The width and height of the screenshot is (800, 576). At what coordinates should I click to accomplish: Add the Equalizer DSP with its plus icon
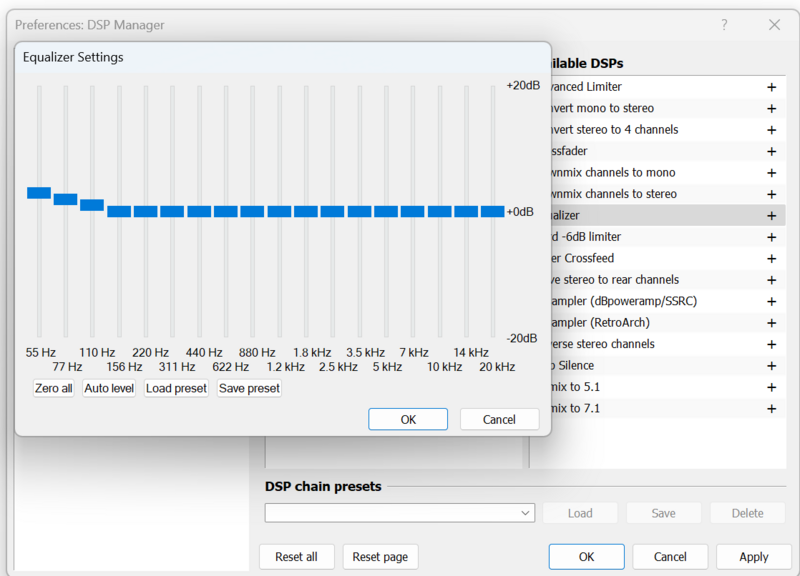[771, 215]
